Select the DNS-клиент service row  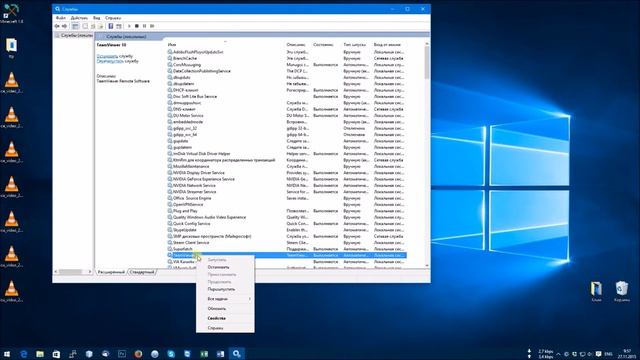coord(287,109)
